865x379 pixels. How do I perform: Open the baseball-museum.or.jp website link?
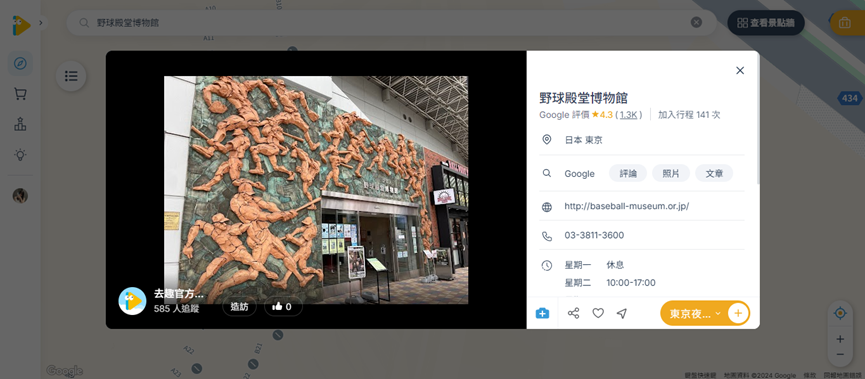[627, 206]
